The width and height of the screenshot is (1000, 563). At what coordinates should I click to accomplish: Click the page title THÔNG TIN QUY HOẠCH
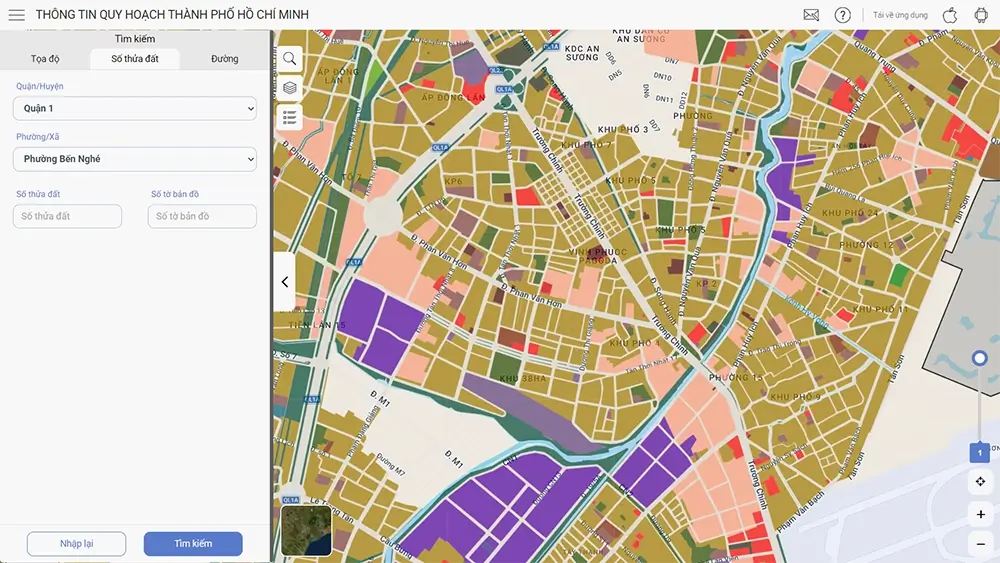point(172,15)
